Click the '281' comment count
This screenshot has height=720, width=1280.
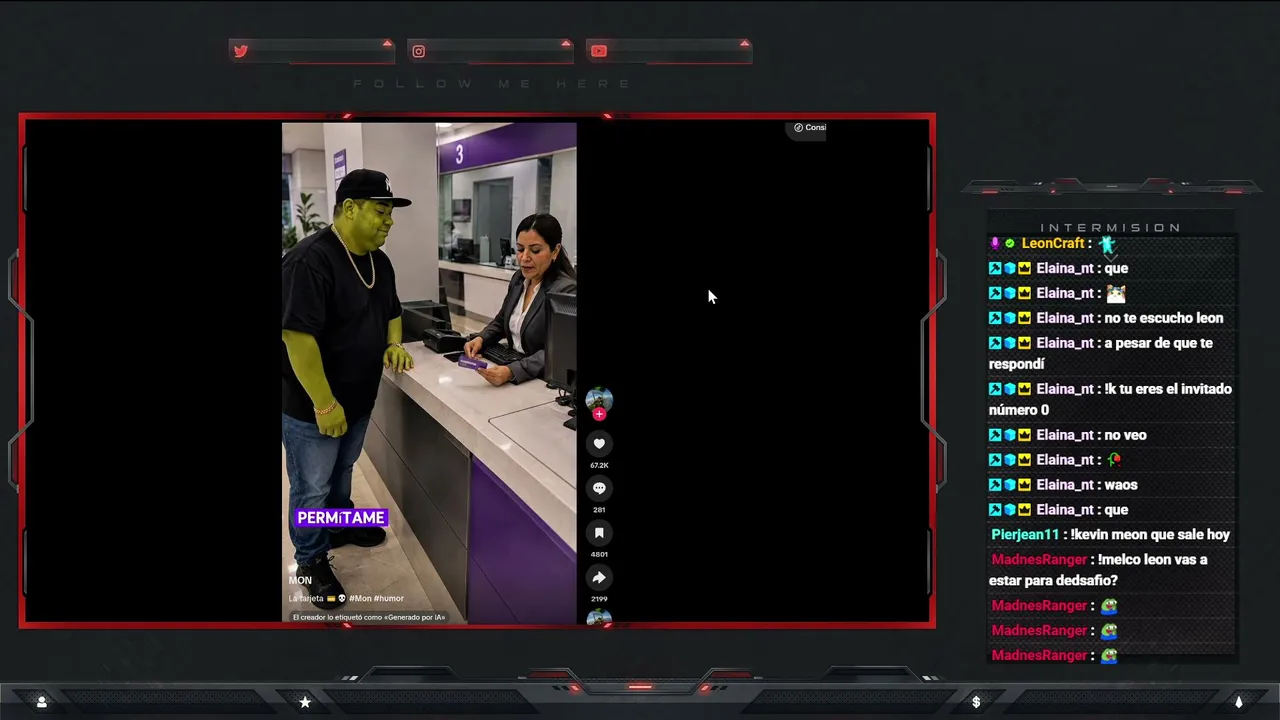[x=599, y=510]
